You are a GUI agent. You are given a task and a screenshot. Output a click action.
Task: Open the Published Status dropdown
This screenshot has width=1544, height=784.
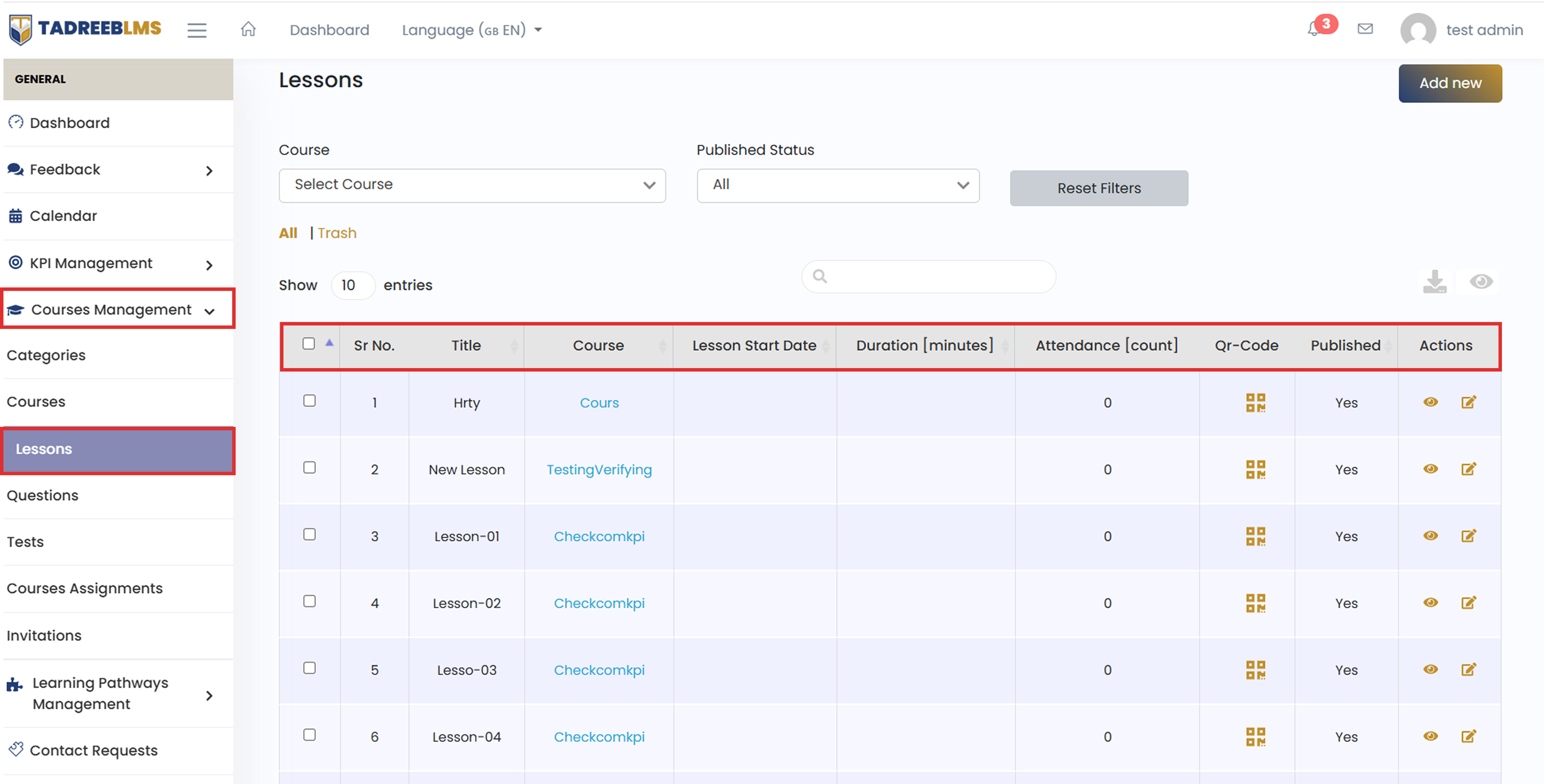tap(837, 185)
